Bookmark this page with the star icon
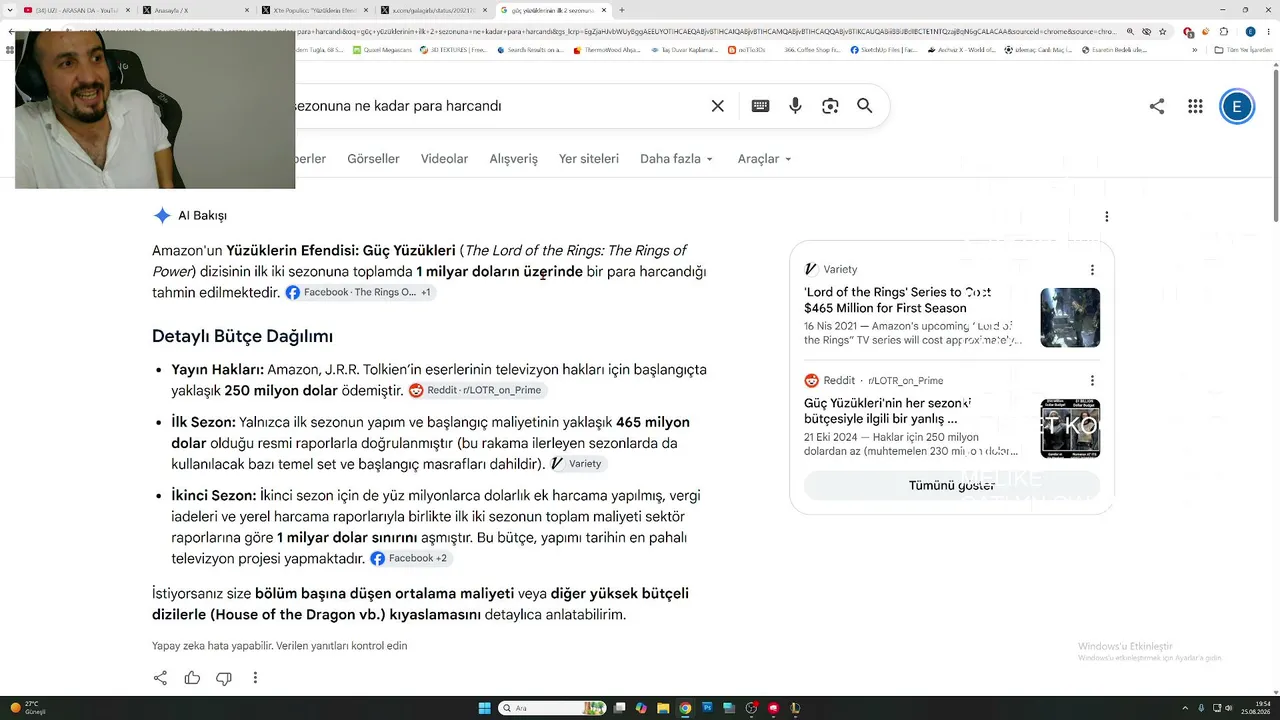 pos(1162,31)
